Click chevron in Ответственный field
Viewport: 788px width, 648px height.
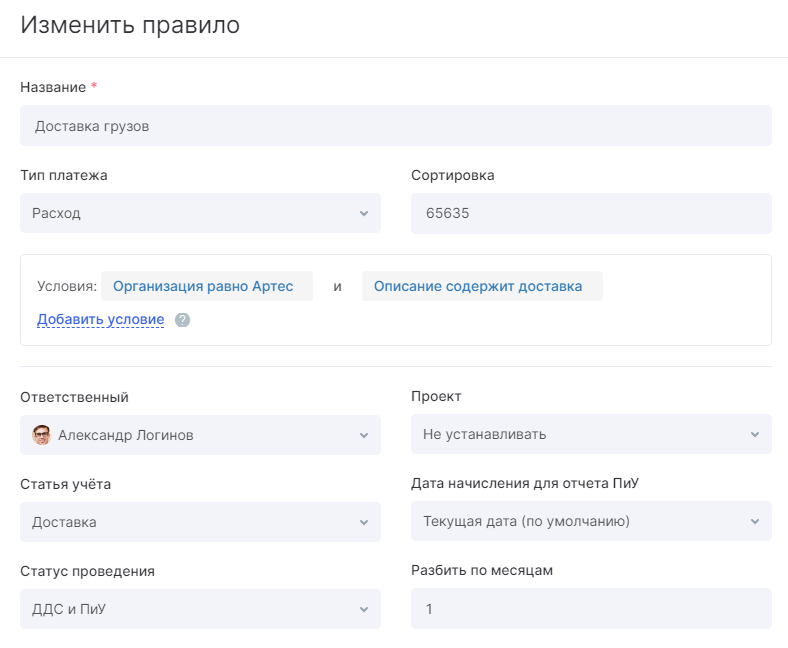[x=364, y=435]
